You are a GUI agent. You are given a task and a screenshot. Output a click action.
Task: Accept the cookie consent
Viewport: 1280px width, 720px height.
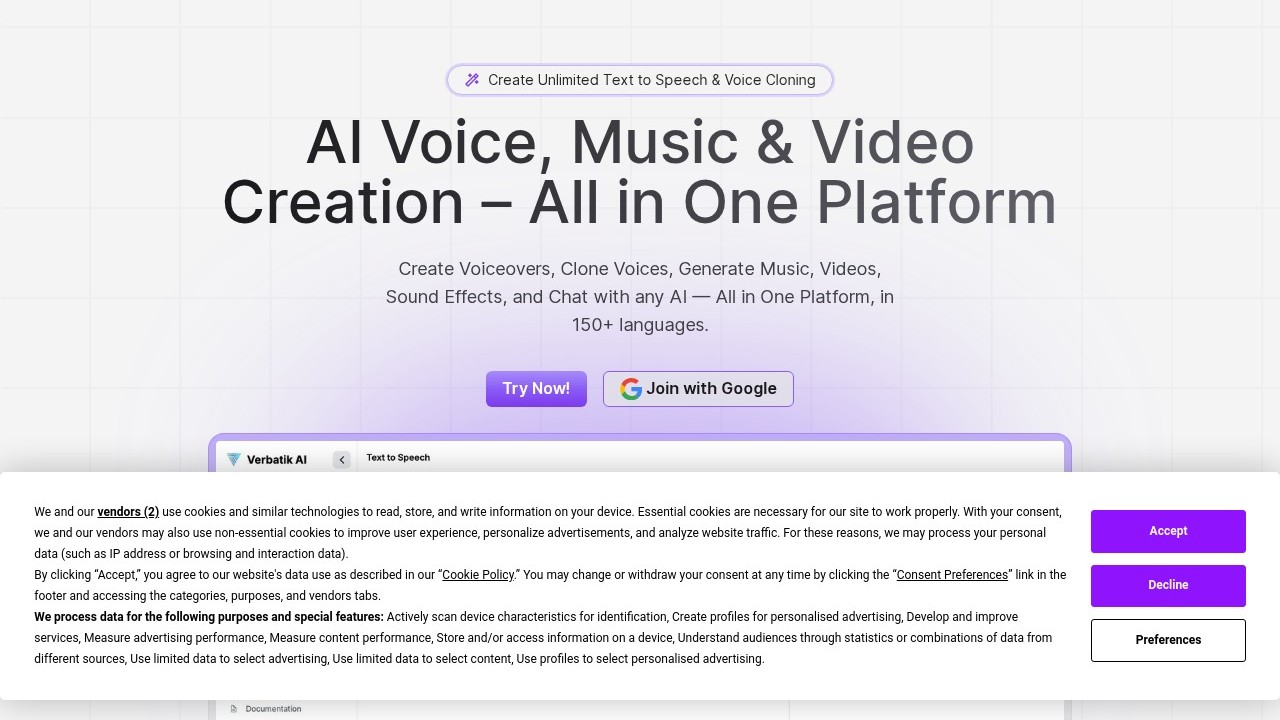(x=1168, y=531)
